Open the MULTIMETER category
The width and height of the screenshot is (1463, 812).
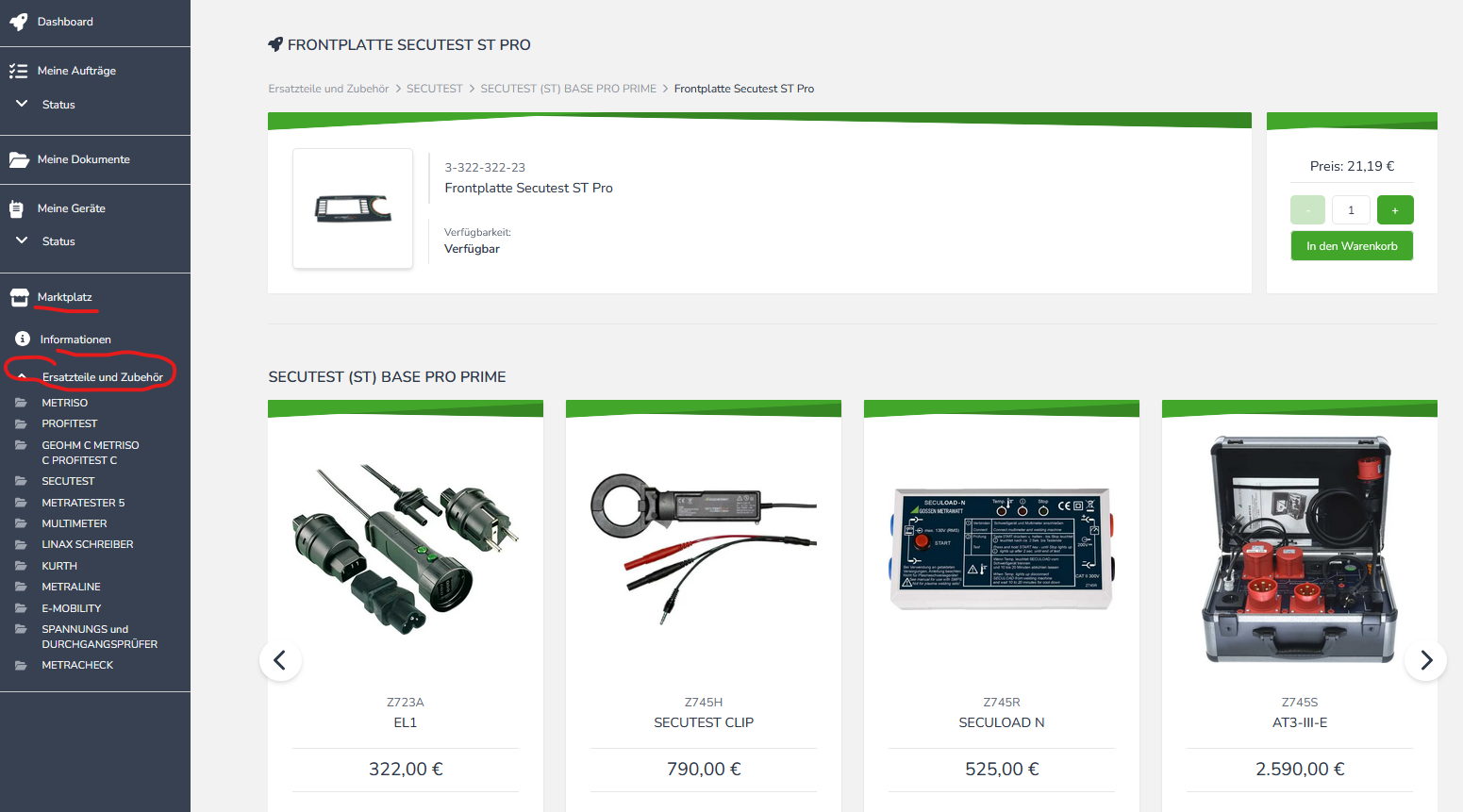coord(75,523)
